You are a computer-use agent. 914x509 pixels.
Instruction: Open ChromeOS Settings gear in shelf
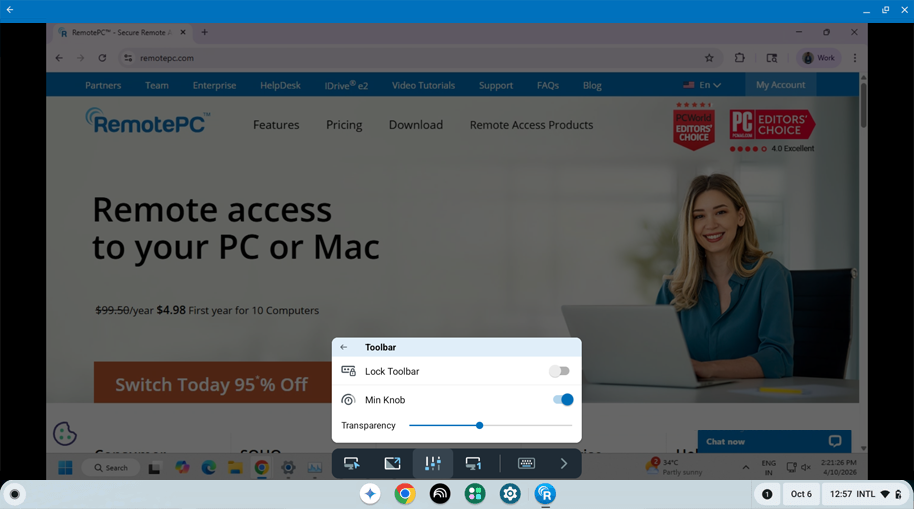click(510, 494)
